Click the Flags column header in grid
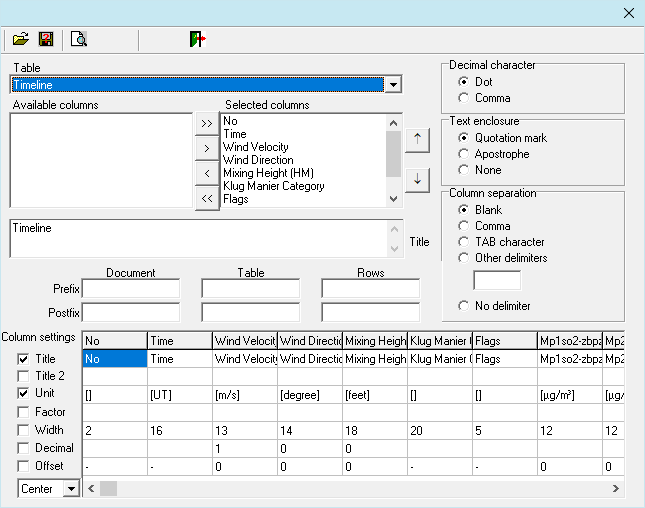The image size is (645, 508). point(505,341)
